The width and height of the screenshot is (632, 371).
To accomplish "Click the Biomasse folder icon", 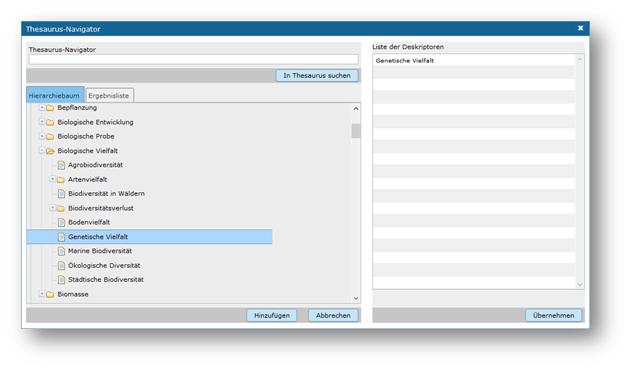I will point(50,294).
